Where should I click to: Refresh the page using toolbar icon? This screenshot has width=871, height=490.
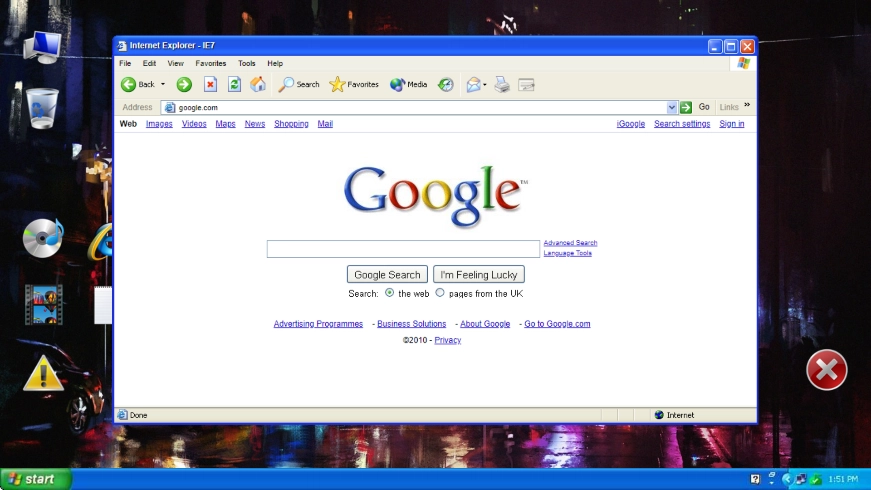[x=234, y=85]
